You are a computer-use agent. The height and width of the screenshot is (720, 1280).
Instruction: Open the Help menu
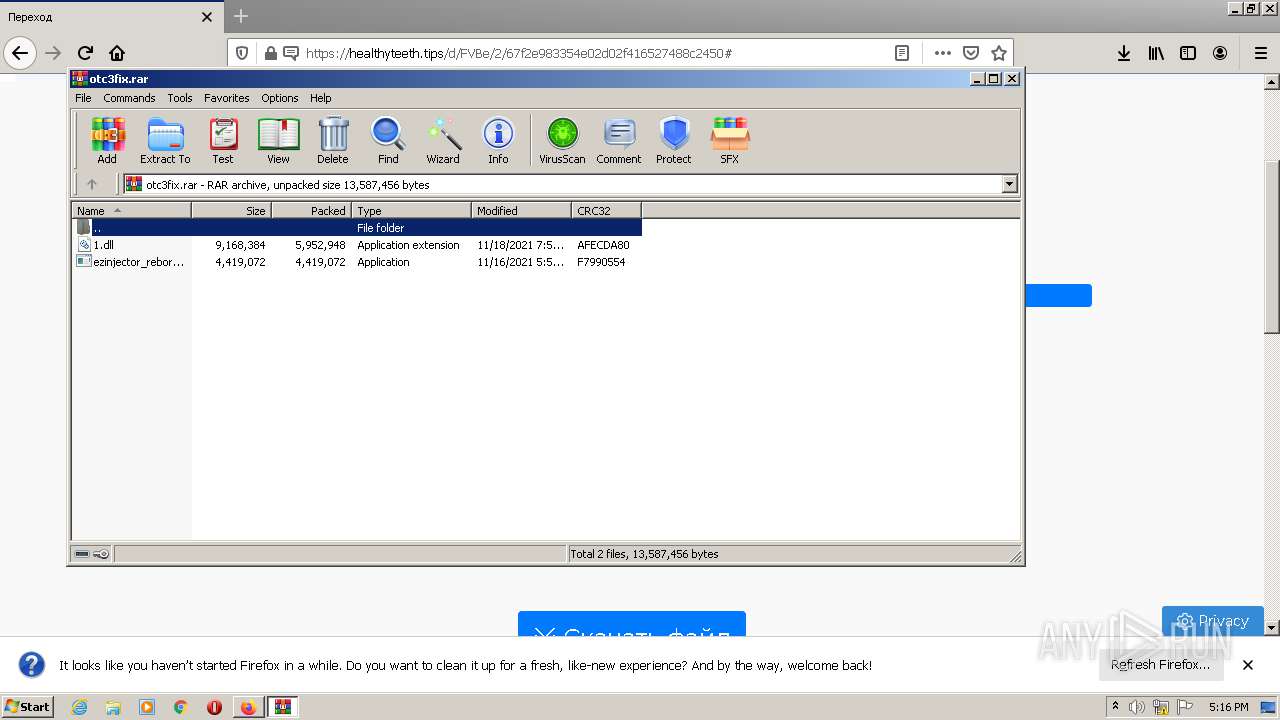320,98
